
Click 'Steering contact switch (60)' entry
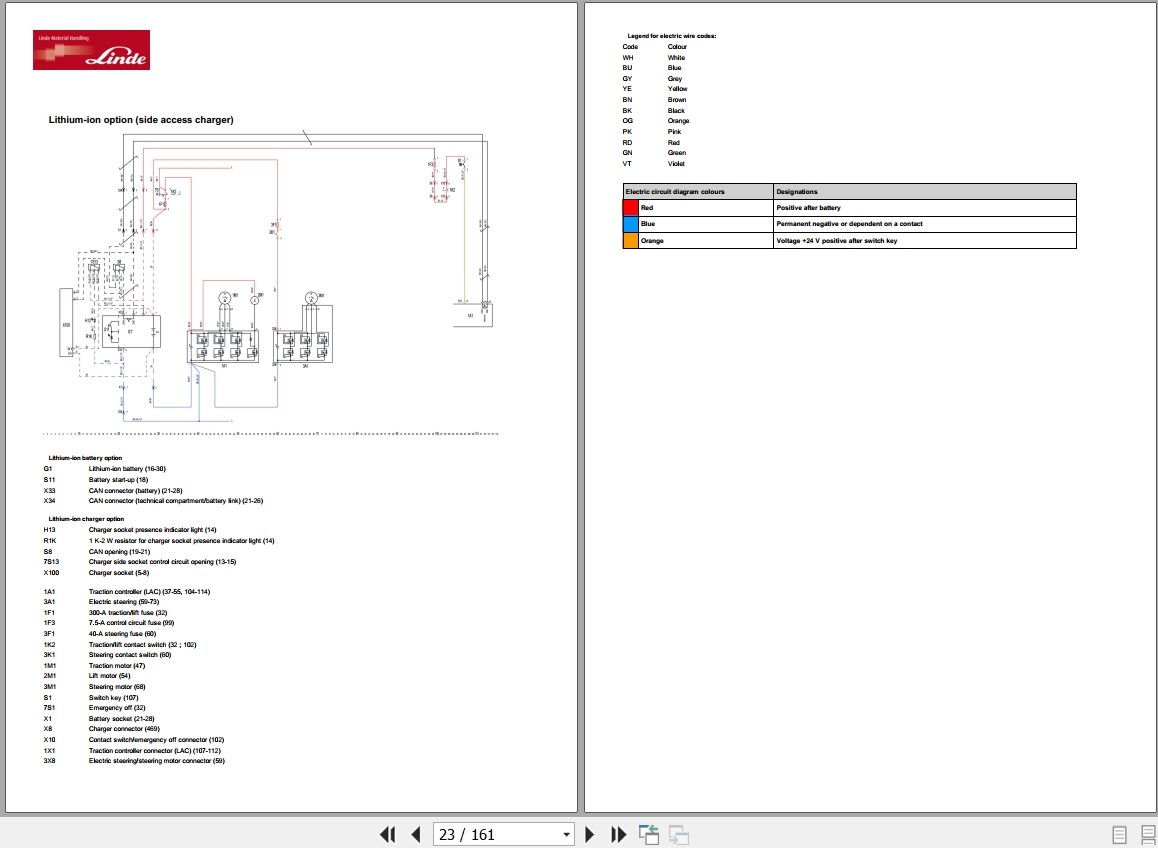point(130,654)
